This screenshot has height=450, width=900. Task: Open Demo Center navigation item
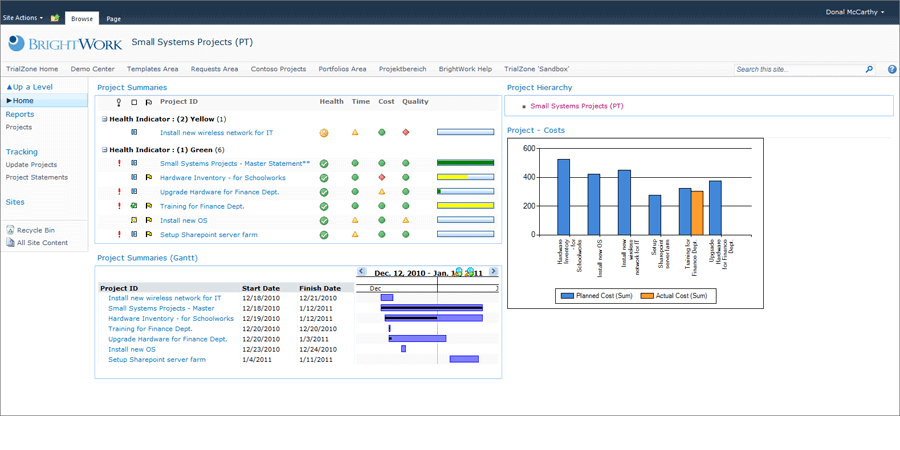click(x=92, y=69)
